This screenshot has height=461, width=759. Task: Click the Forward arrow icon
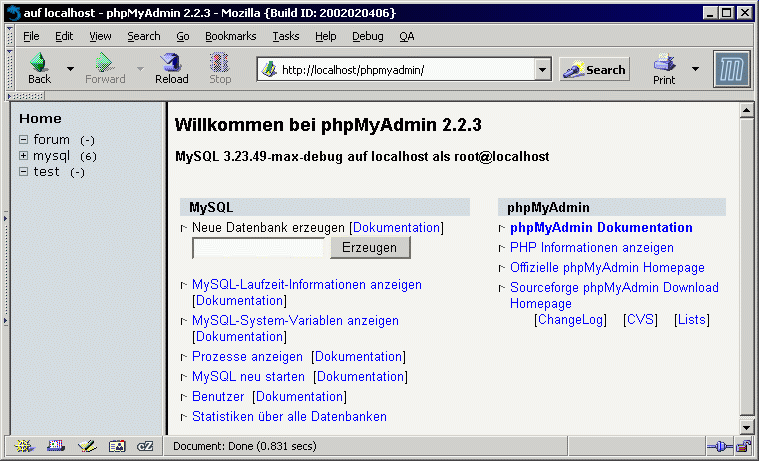tap(104, 62)
